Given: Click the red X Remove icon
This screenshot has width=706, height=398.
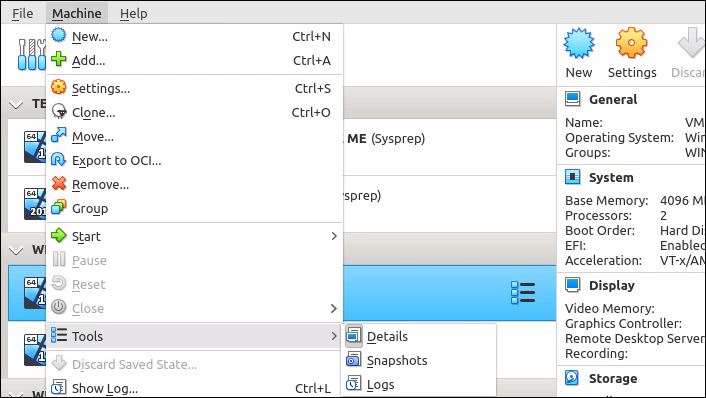Looking at the screenshot, I should (x=59, y=183).
